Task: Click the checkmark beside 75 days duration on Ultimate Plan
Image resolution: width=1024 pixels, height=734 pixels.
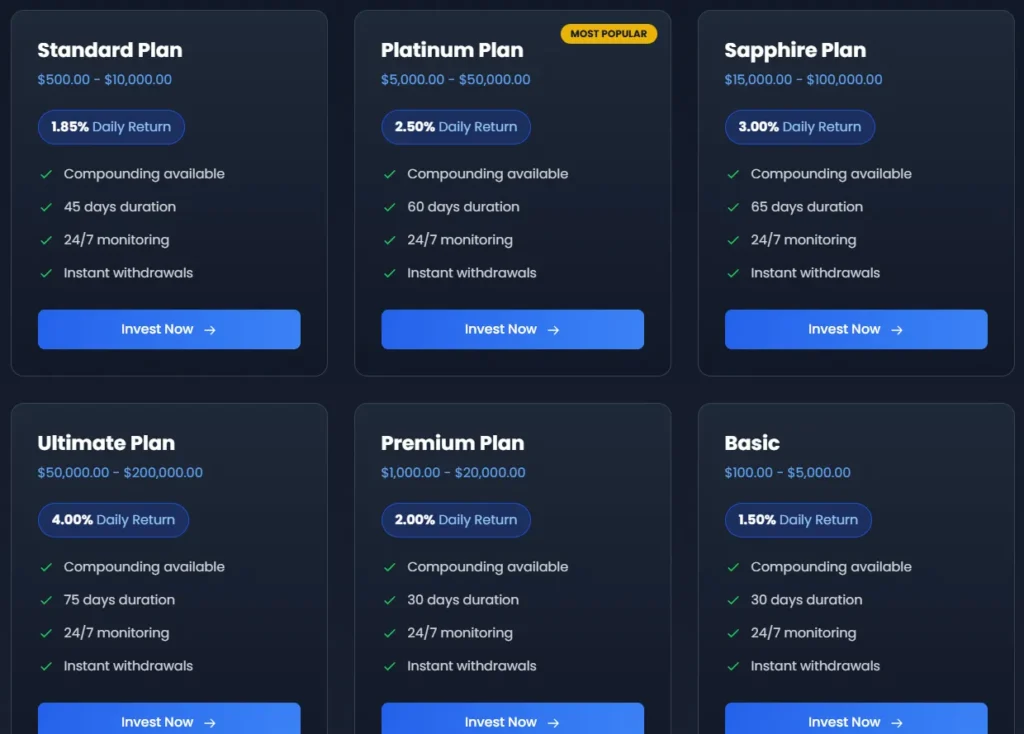Action: tap(44, 600)
